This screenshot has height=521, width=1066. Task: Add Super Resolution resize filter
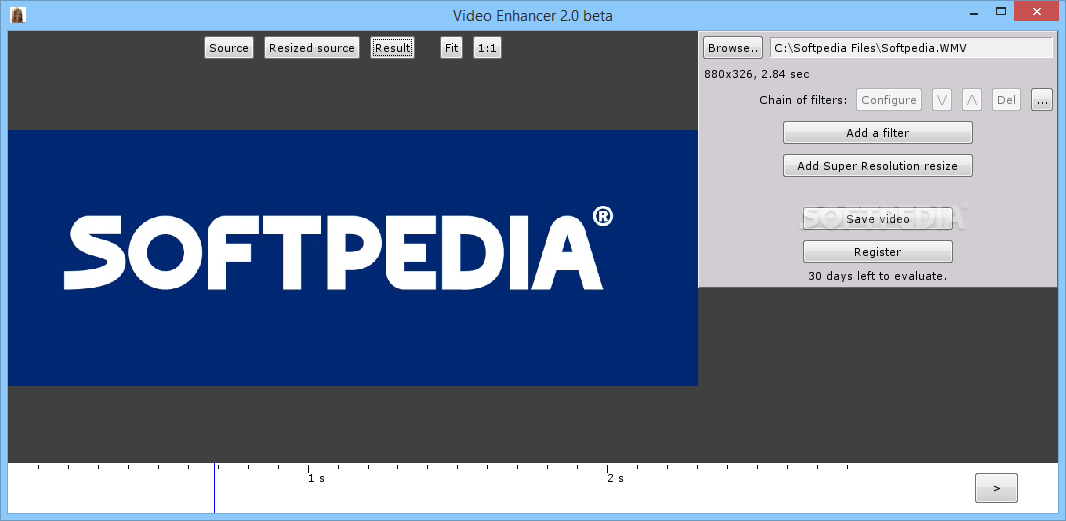click(x=878, y=165)
